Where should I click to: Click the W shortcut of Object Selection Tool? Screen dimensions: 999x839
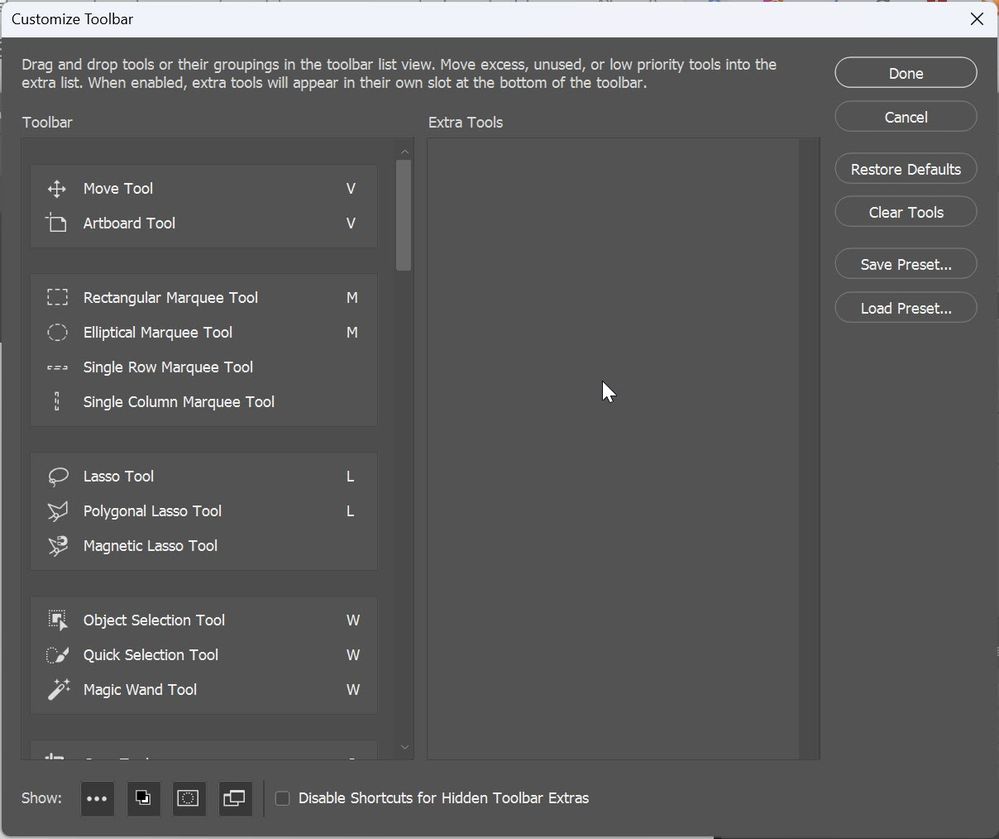[x=353, y=620]
